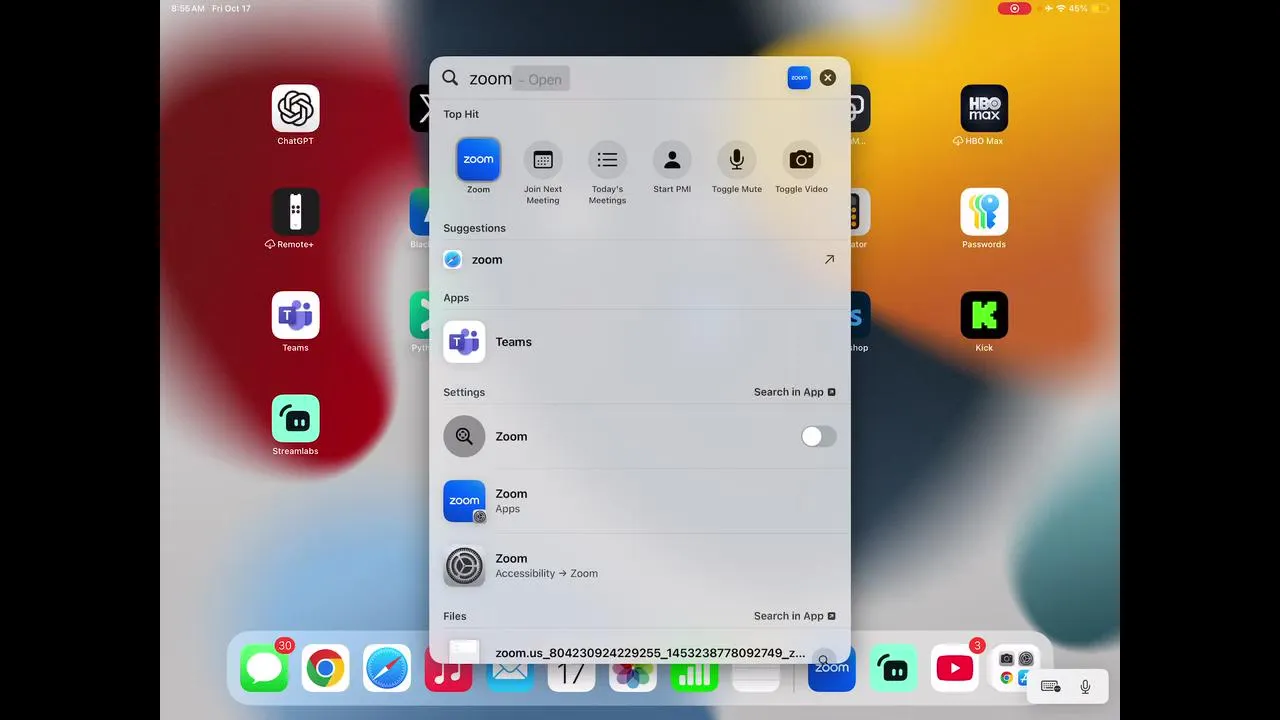This screenshot has width=1280, height=720.
Task: Open the Zoom app in the dock
Action: (x=831, y=672)
